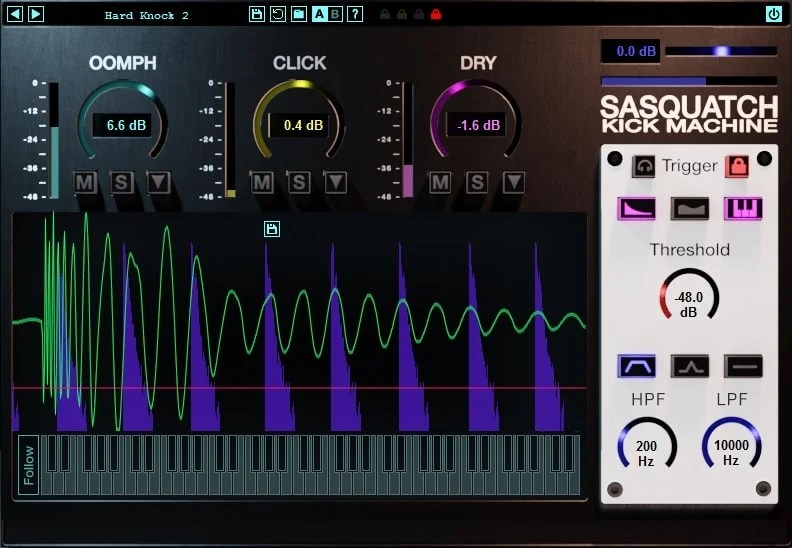Select the decay envelope trigger mode icon
The height and width of the screenshot is (548, 792).
click(x=636, y=209)
